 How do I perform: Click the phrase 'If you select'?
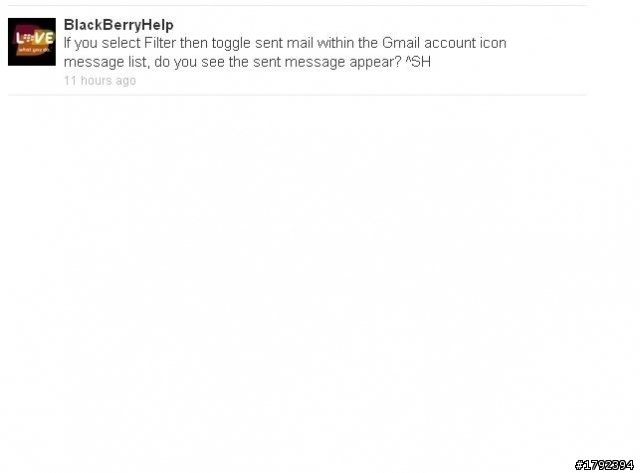[102, 43]
